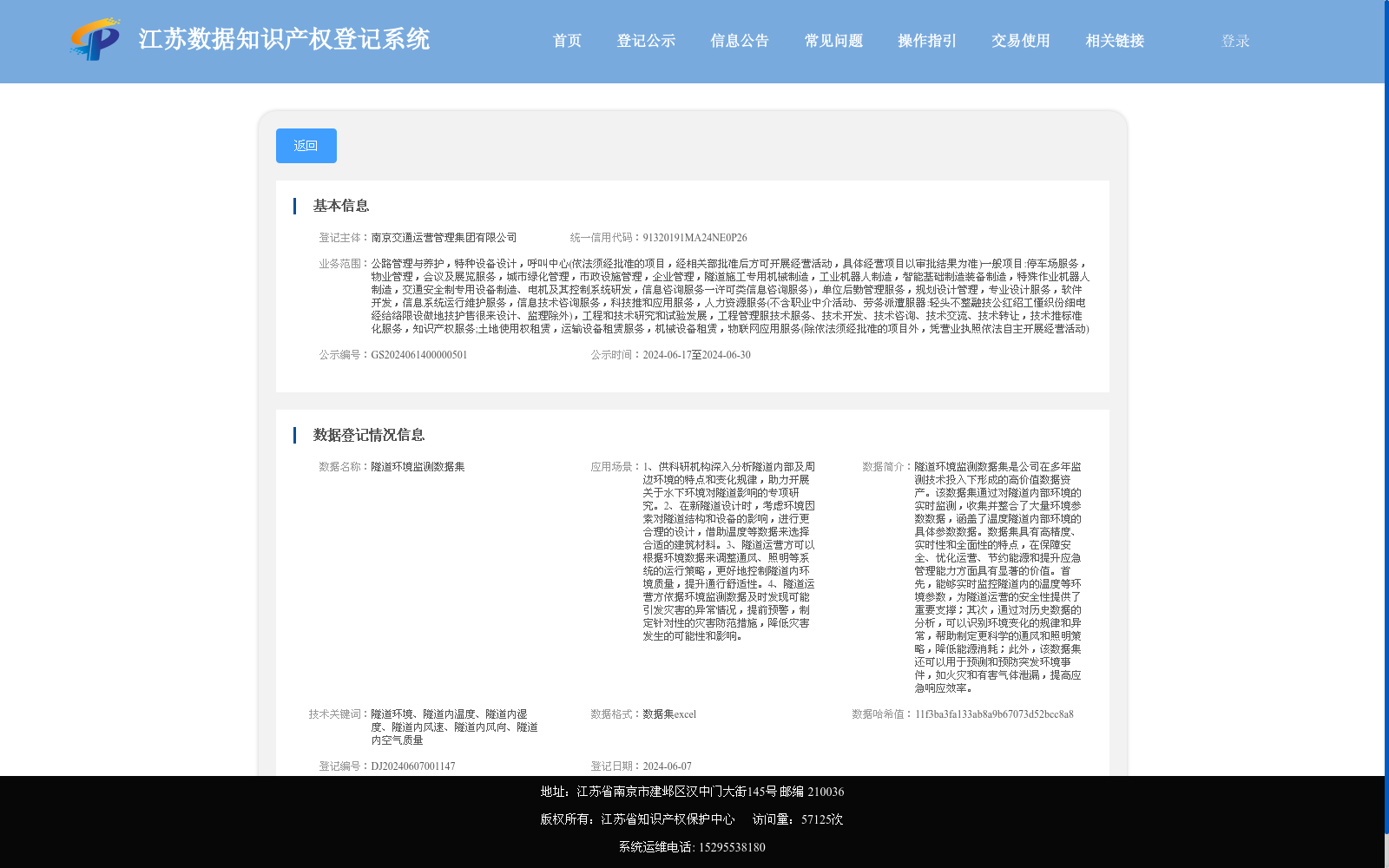Click the 技术关键词 label
The height and width of the screenshot is (868, 1389).
tap(339, 714)
